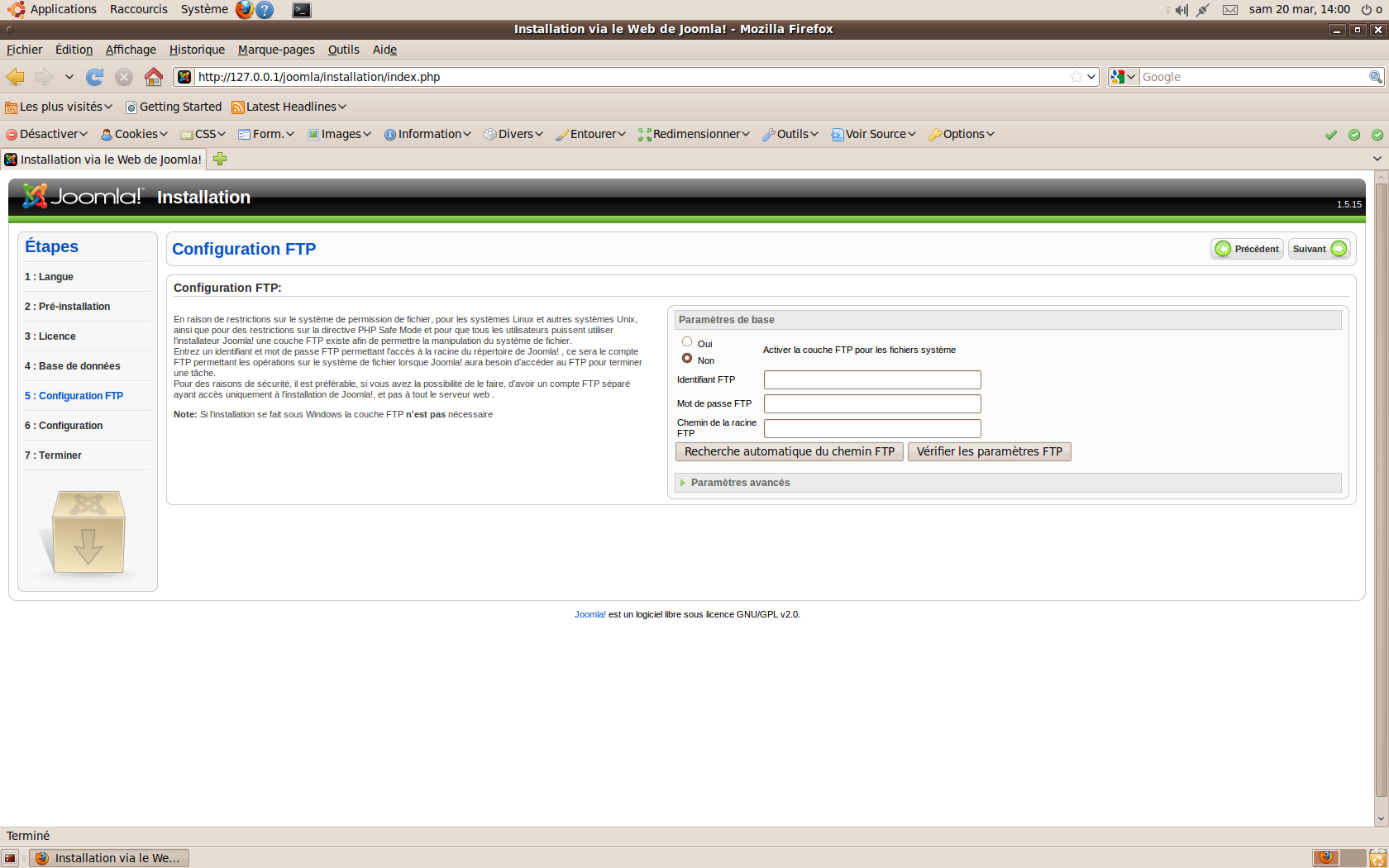Bookmark this page using the star icon
1389x868 pixels.
(1076, 77)
